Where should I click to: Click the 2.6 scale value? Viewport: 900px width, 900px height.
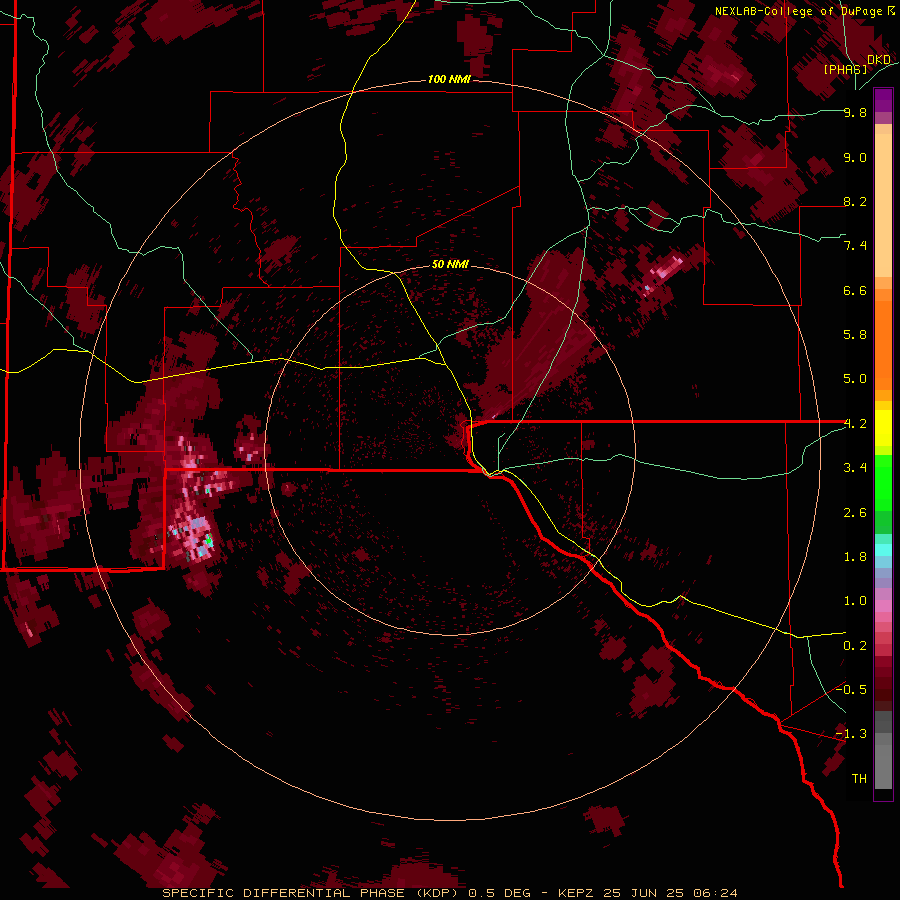(x=855, y=513)
